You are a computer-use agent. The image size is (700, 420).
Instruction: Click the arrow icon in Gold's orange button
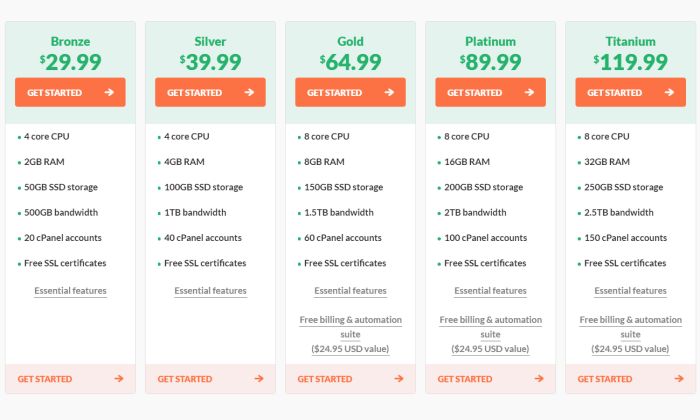[389, 92]
